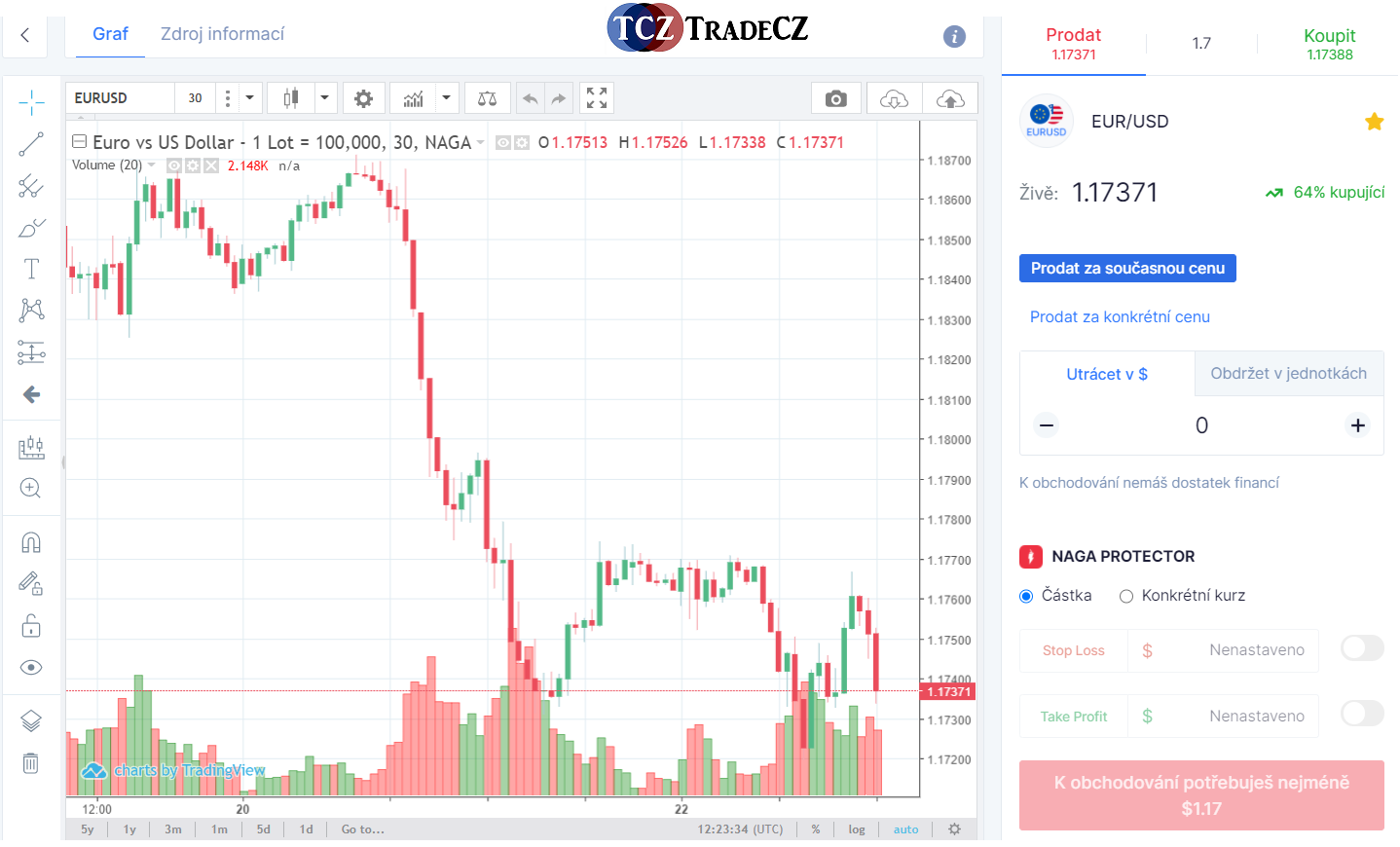Toggle fullscreen chart mode
Viewport: 1400px width, 847px height.
597,98
